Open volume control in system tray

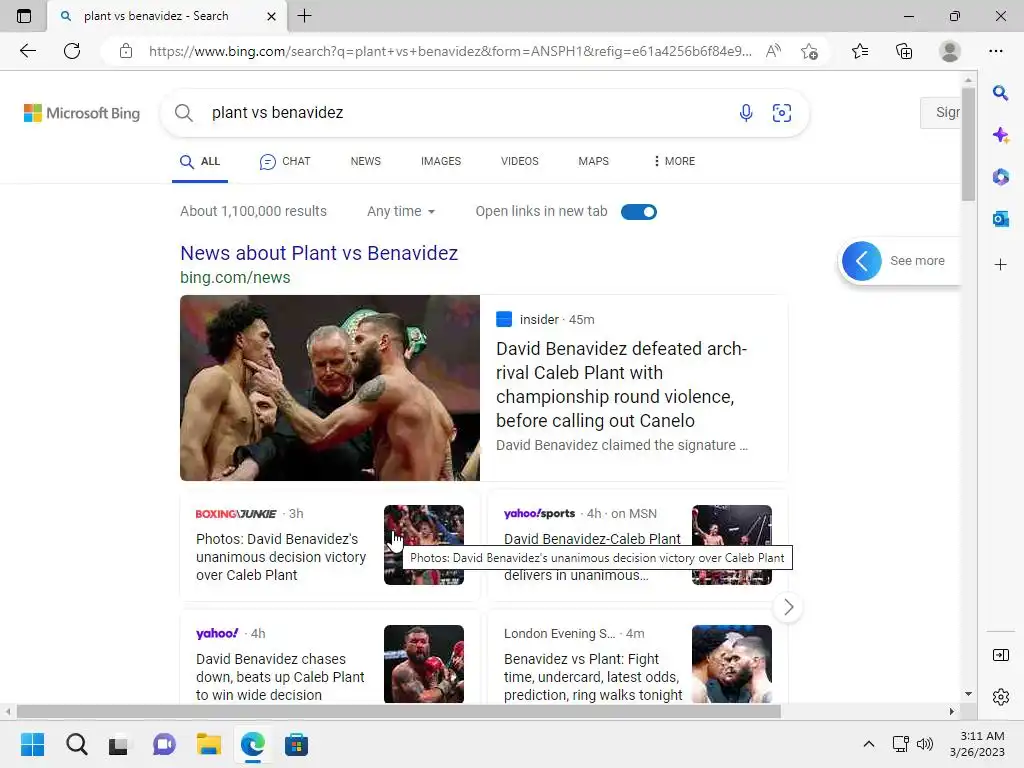click(925, 744)
